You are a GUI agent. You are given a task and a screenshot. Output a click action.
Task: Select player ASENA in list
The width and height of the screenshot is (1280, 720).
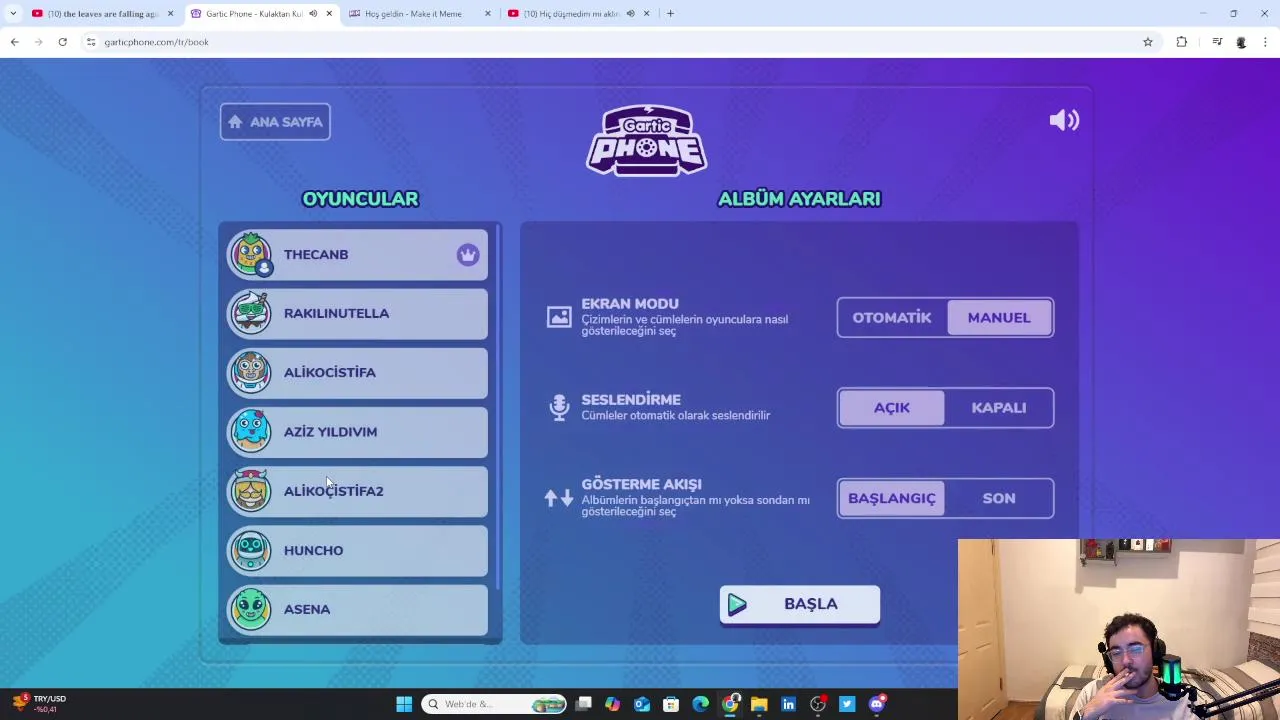click(357, 609)
